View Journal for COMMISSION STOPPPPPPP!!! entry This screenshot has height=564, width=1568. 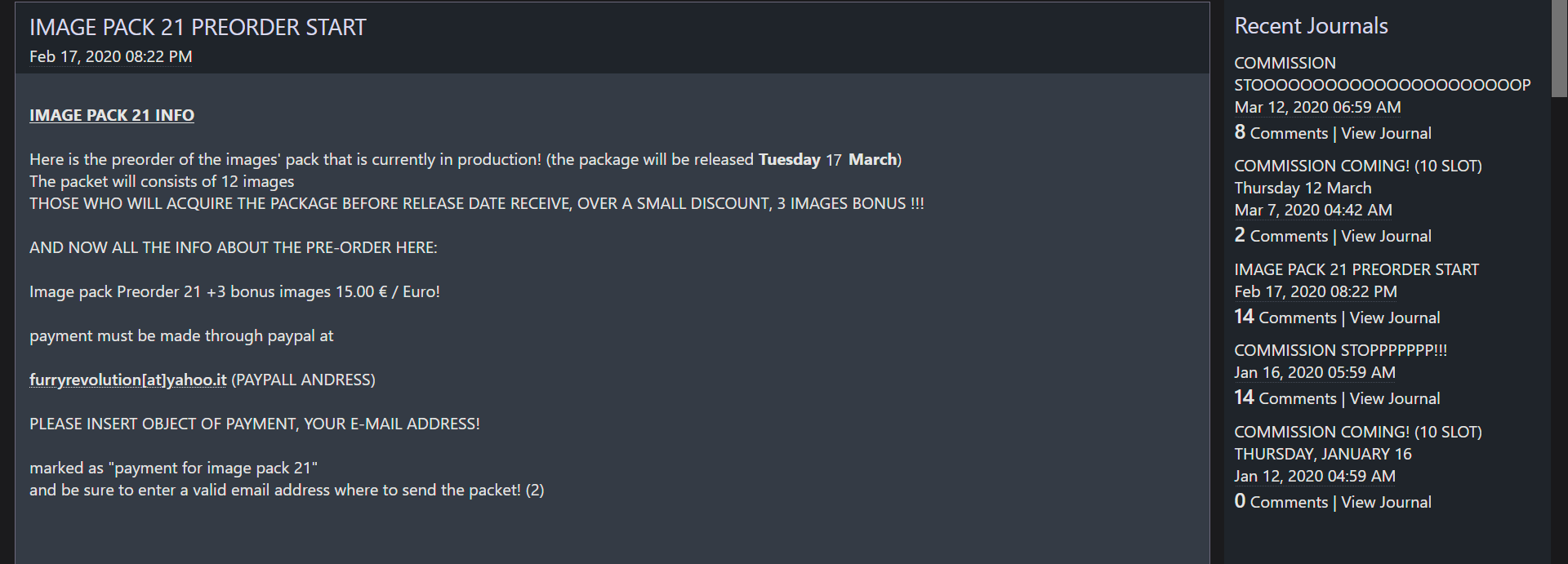pyautogui.click(x=1395, y=398)
